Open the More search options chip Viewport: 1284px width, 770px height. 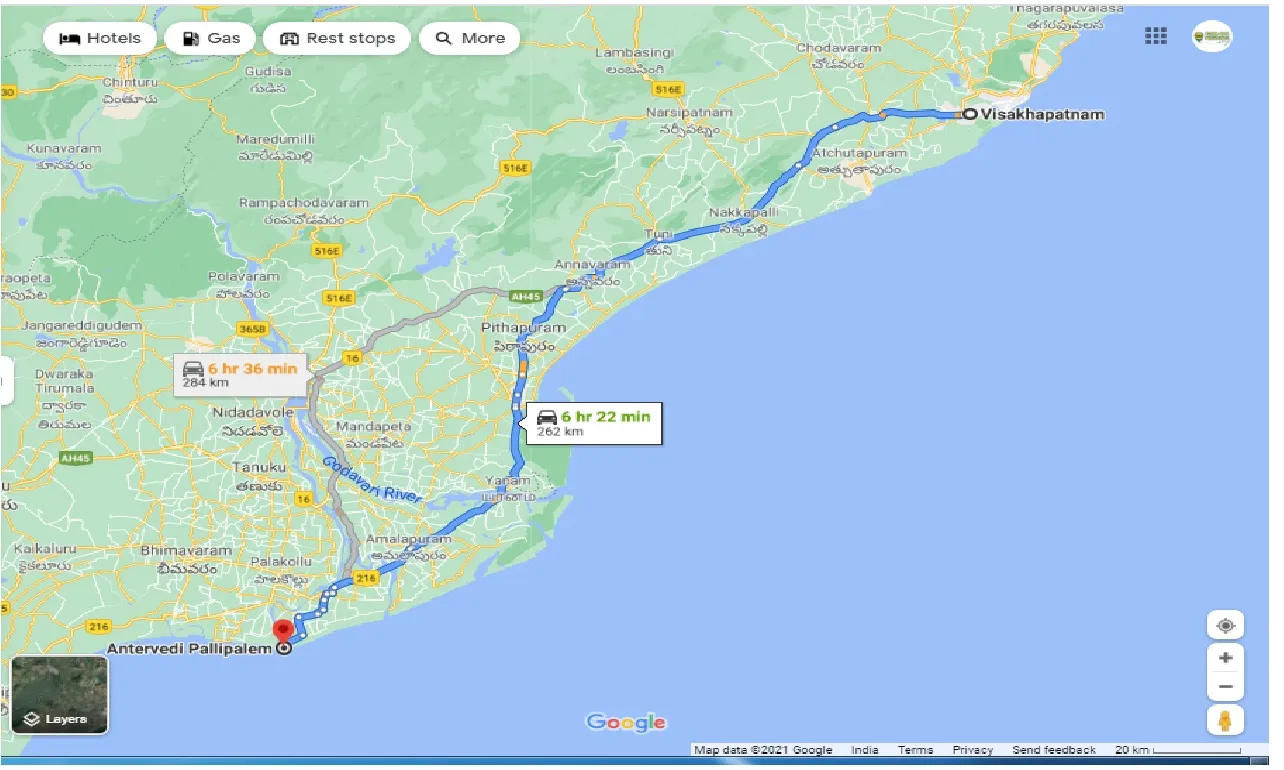[x=470, y=38]
